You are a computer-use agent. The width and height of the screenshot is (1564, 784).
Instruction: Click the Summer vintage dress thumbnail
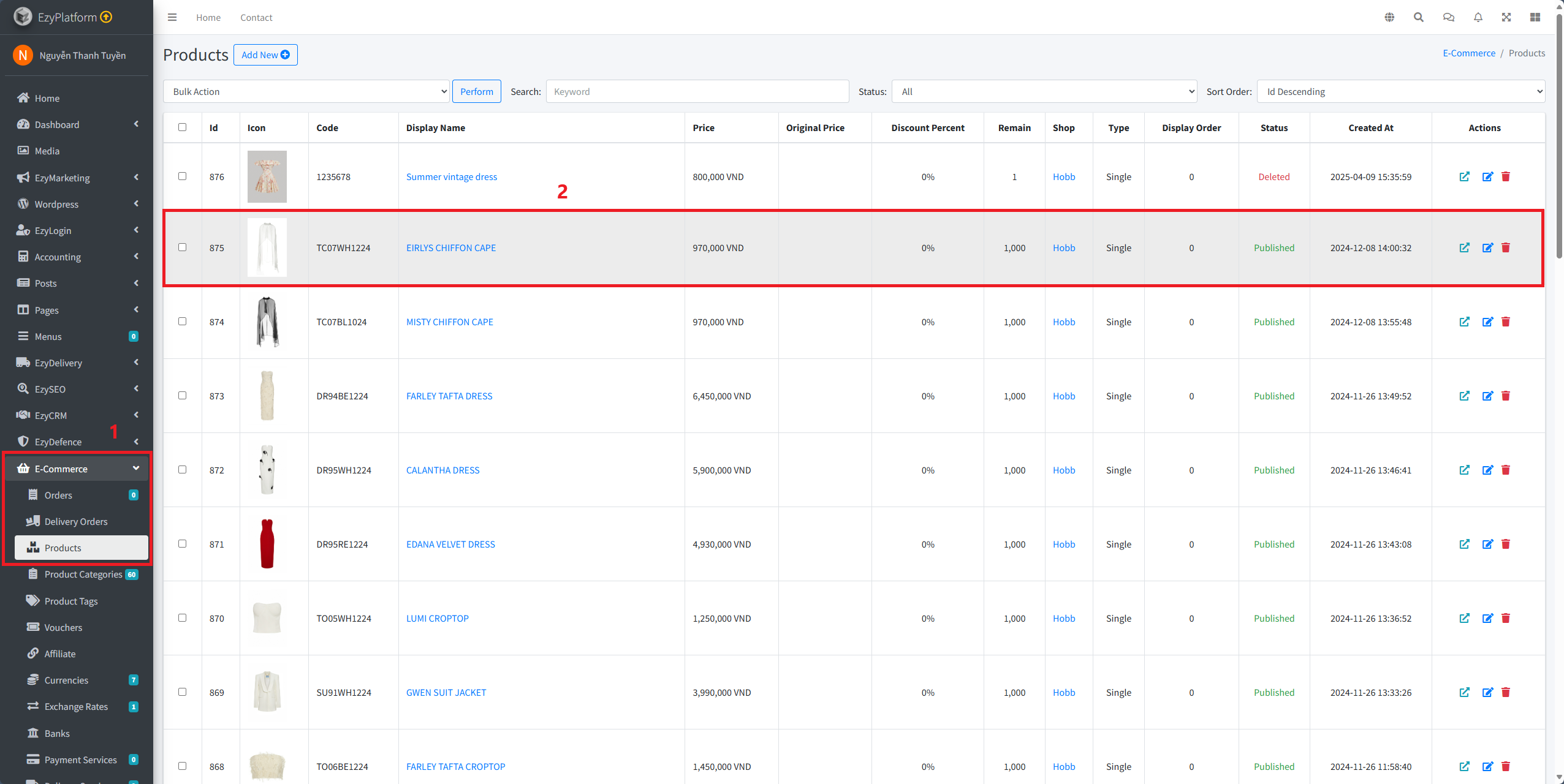pos(267,176)
